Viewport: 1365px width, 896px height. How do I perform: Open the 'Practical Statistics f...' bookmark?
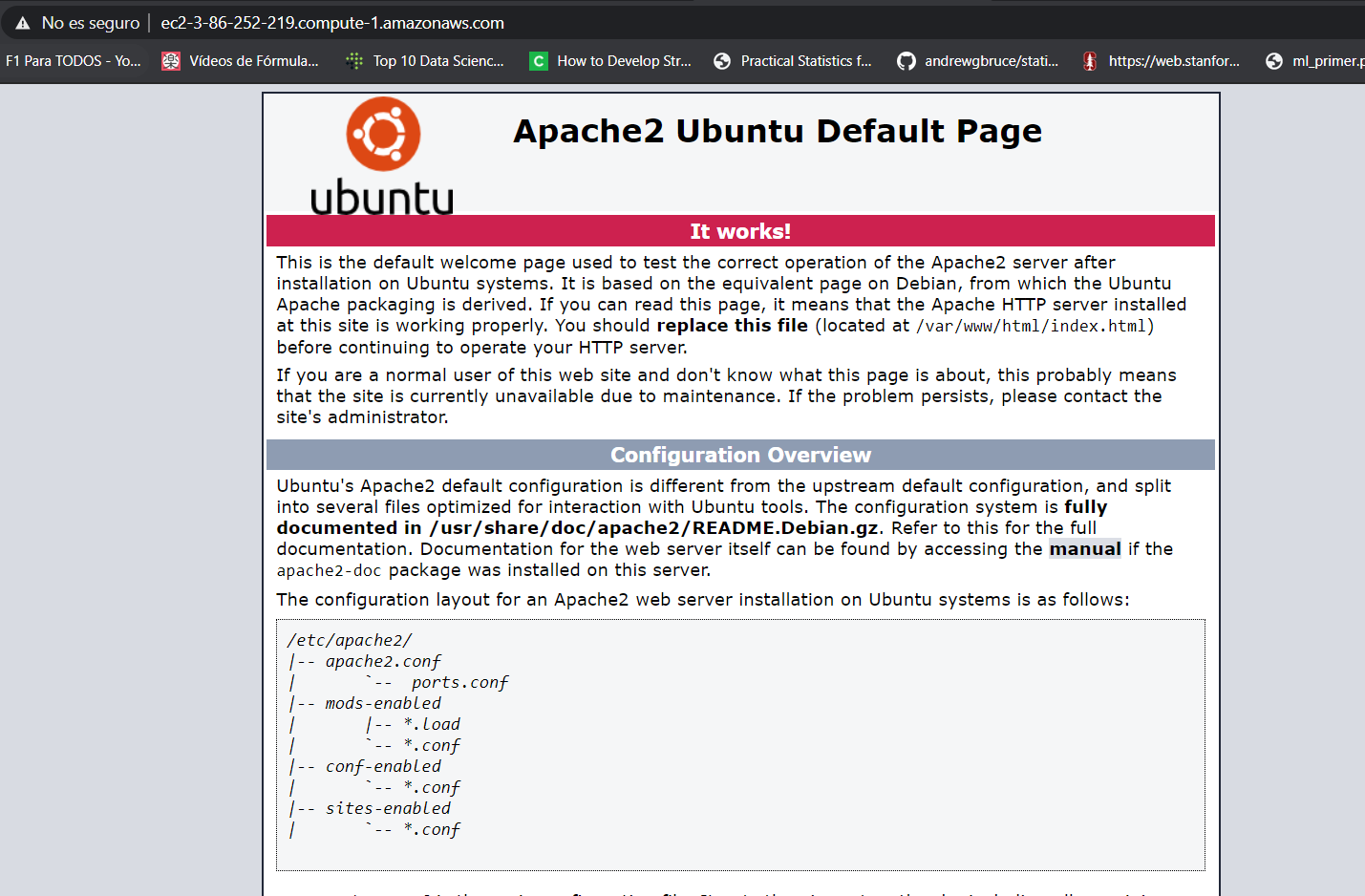pyautogui.click(x=806, y=61)
